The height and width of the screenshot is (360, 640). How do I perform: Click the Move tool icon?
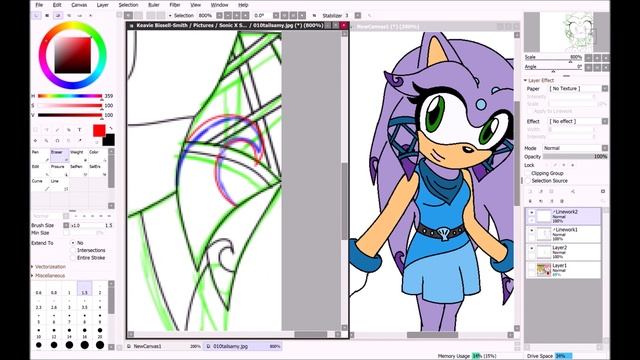[x=36, y=140]
